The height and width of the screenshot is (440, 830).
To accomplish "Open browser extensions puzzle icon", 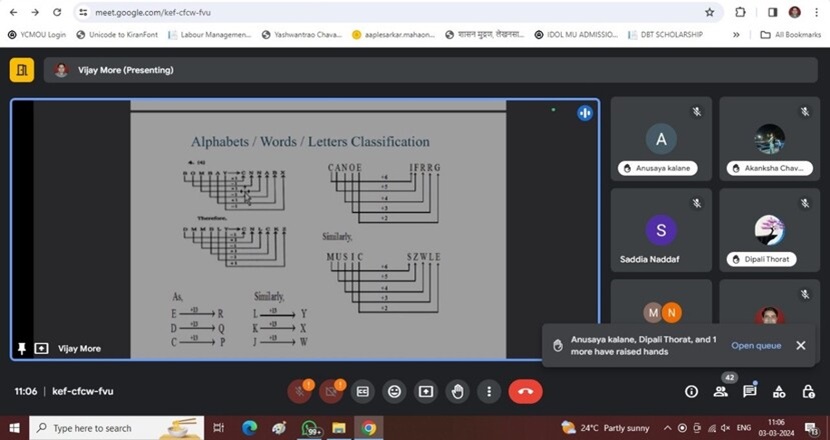I will click(740, 12).
